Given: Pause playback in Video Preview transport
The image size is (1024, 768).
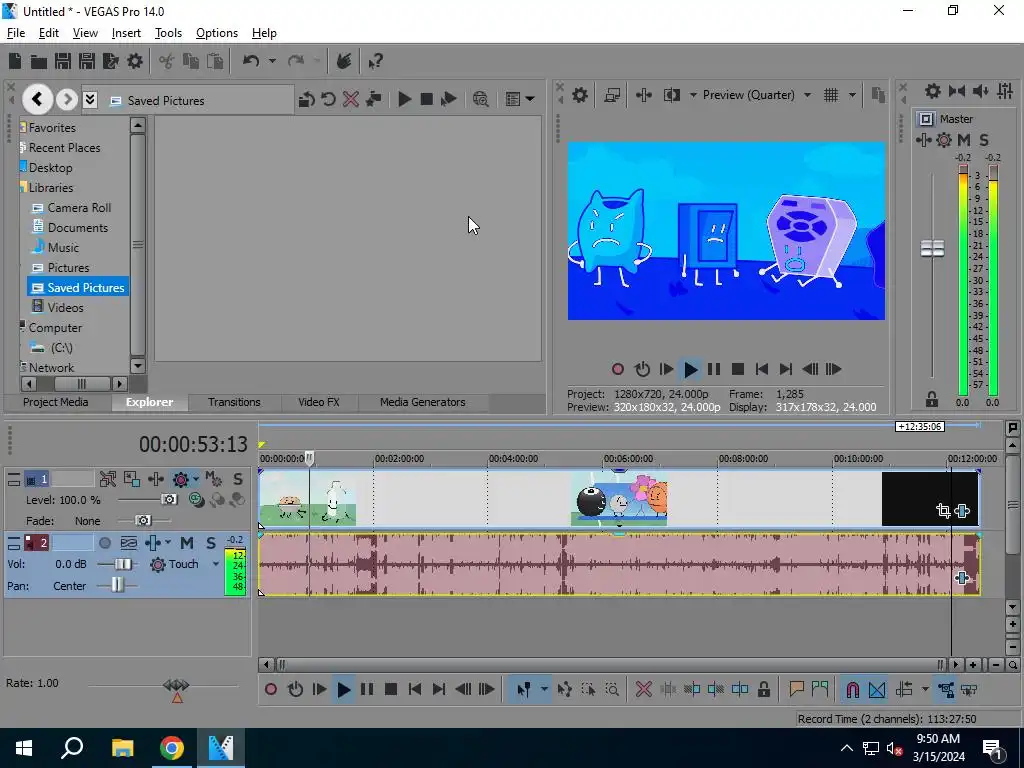Looking at the screenshot, I should [x=714, y=370].
